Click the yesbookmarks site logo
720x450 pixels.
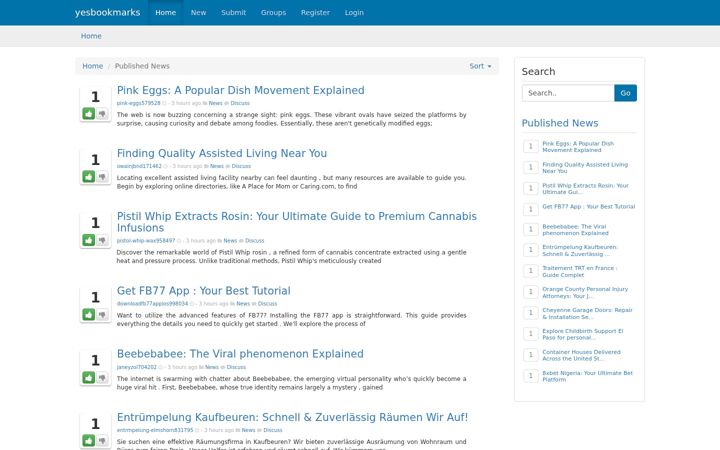pos(107,12)
